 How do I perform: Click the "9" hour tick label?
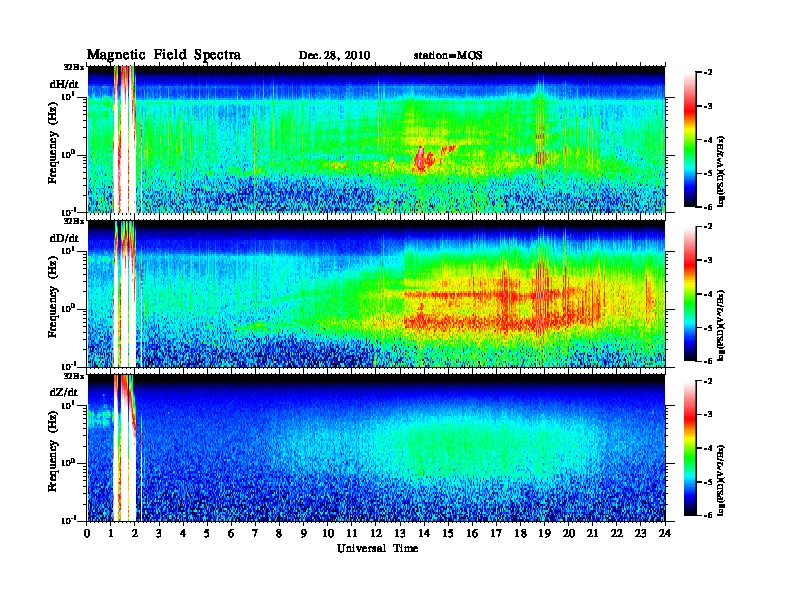[304, 533]
